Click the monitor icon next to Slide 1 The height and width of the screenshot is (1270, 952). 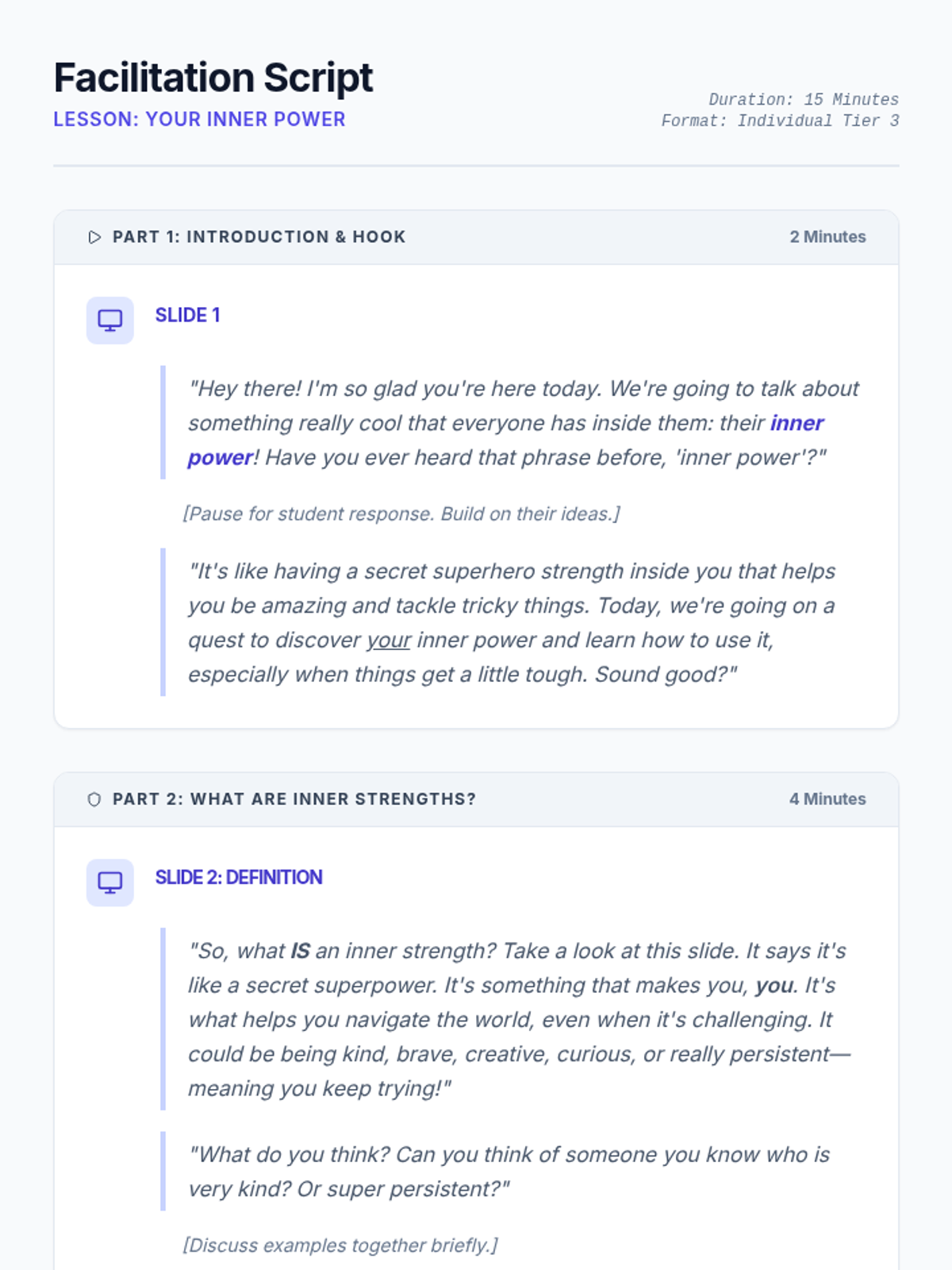click(x=110, y=321)
